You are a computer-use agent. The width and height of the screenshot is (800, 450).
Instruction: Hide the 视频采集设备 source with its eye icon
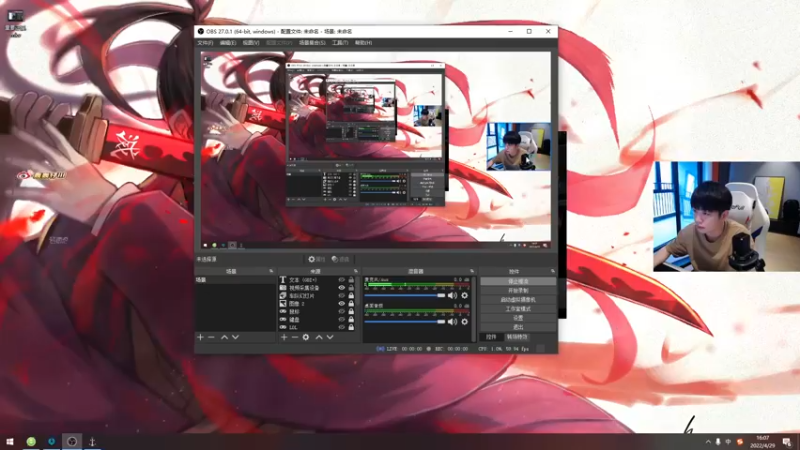[x=342, y=288]
